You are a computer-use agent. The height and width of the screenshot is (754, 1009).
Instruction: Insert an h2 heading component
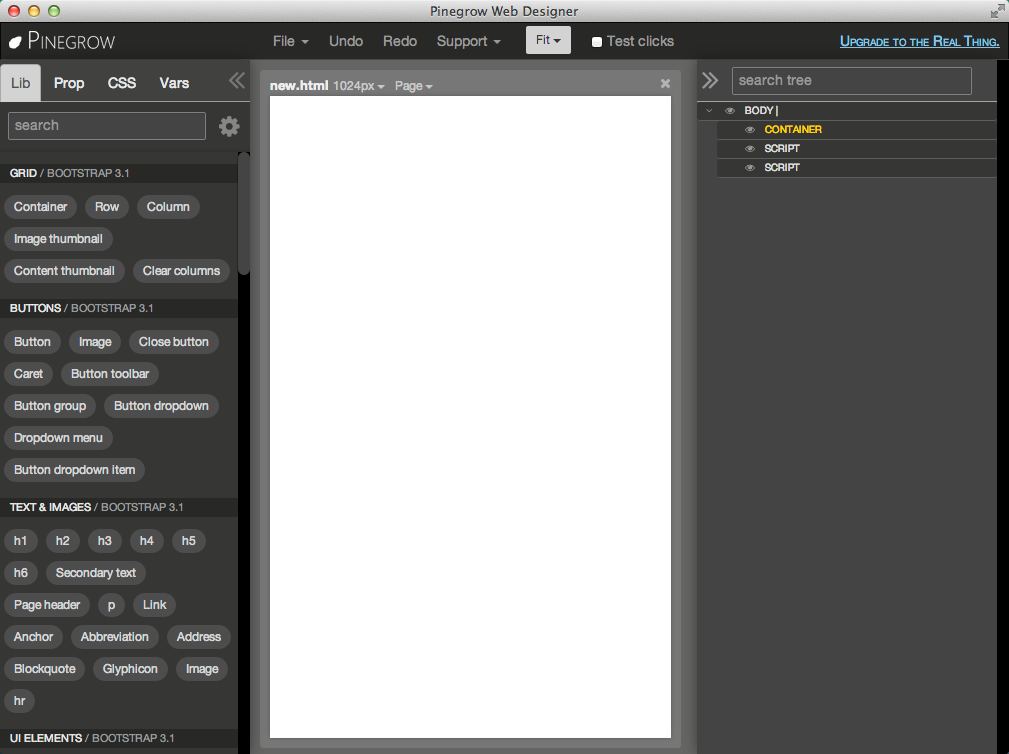pos(62,541)
